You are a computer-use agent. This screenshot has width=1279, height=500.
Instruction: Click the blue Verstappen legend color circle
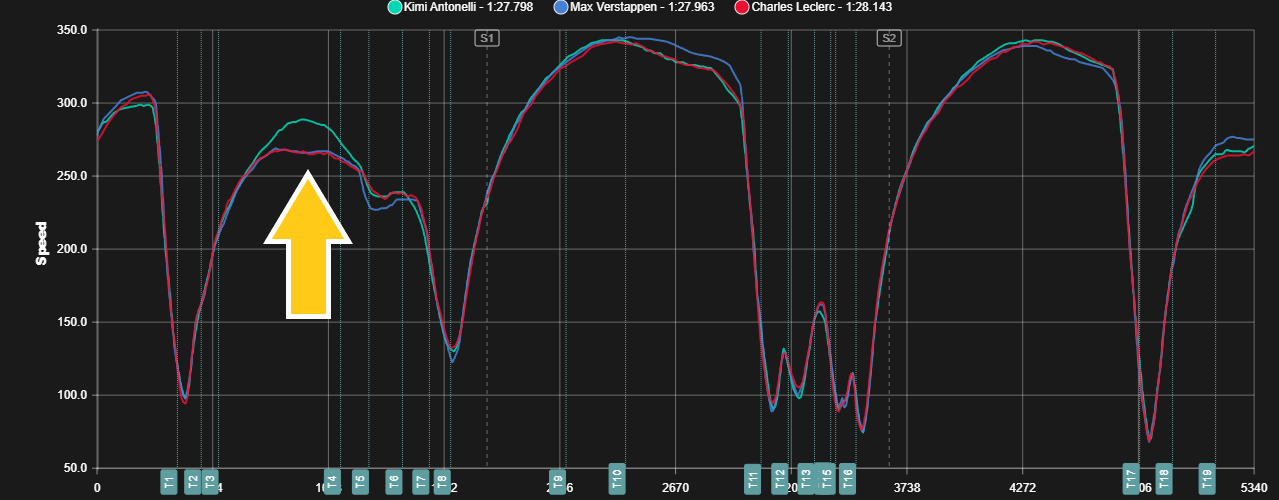click(x=560, y=7)
